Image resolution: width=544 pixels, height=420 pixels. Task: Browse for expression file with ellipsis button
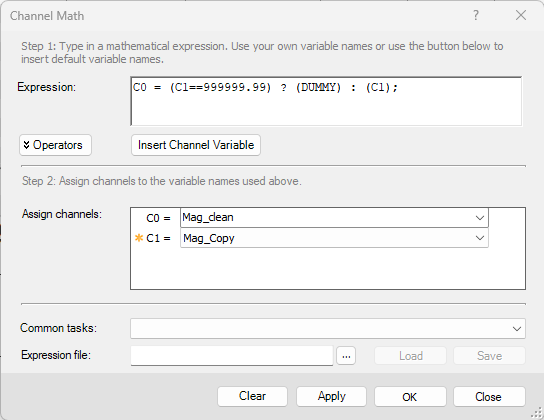(346, 356)
